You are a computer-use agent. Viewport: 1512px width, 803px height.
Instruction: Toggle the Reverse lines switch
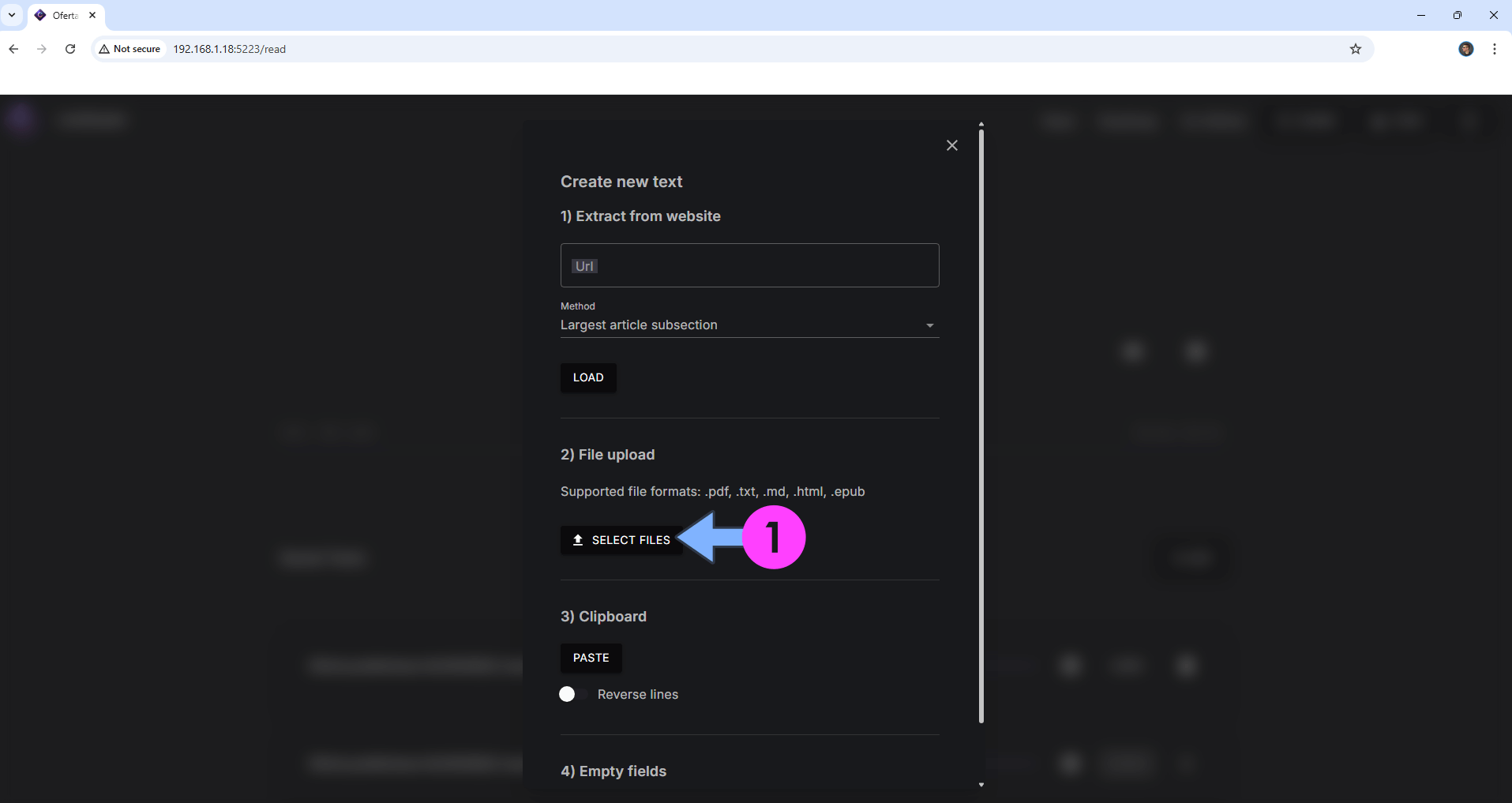pos(572,694)
